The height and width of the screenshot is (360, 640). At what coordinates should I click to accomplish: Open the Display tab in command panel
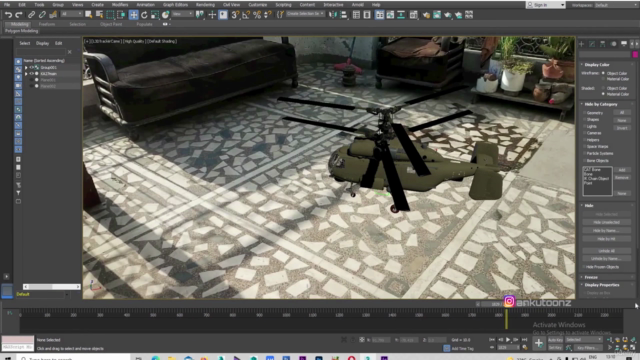pos(624,44)
